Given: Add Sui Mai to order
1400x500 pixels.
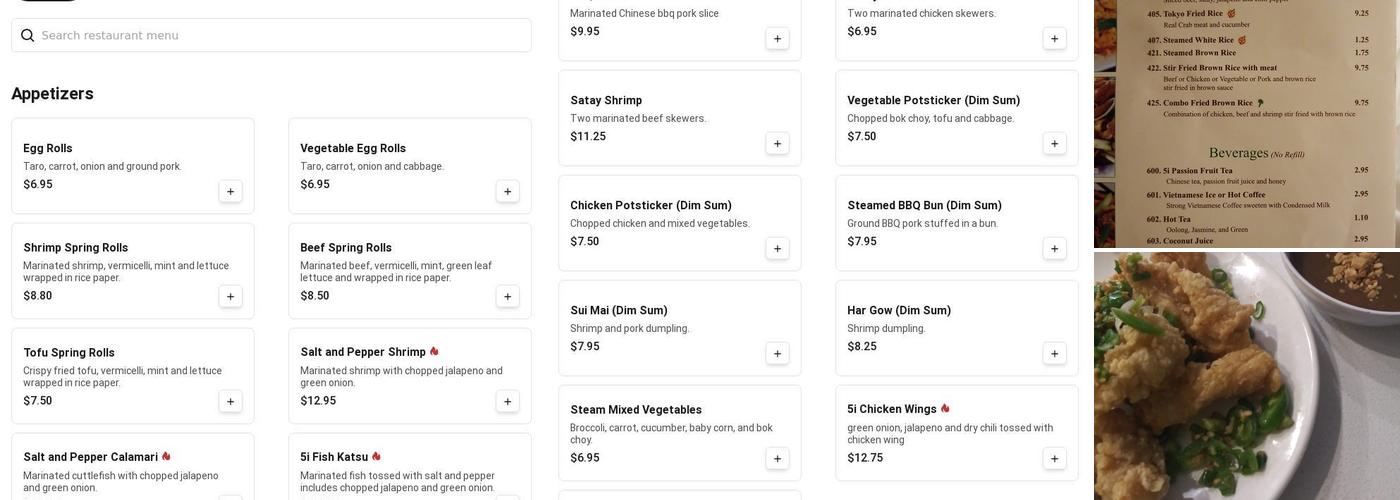Looking at the screenshot, I should [777, 353].
